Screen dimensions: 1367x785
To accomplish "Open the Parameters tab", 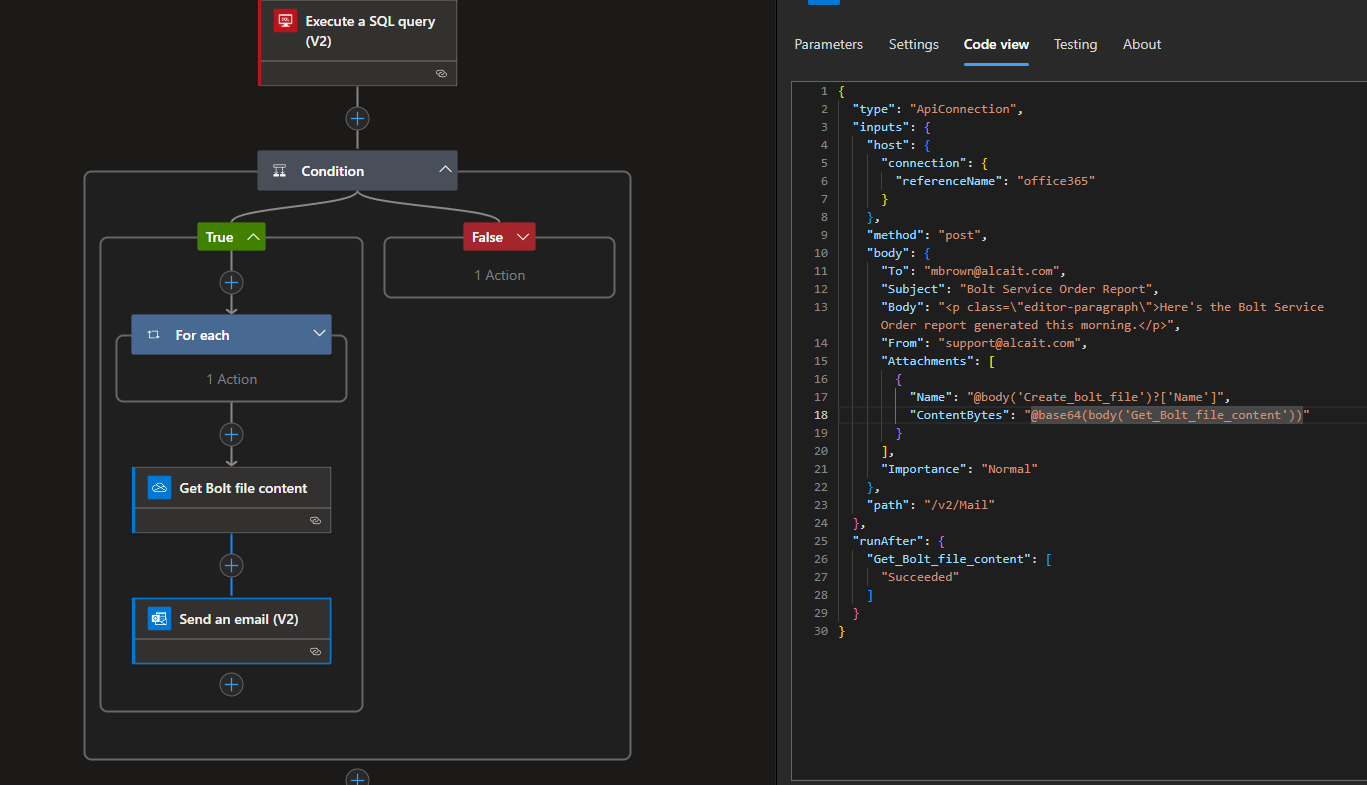I will [x=828, y=44].
